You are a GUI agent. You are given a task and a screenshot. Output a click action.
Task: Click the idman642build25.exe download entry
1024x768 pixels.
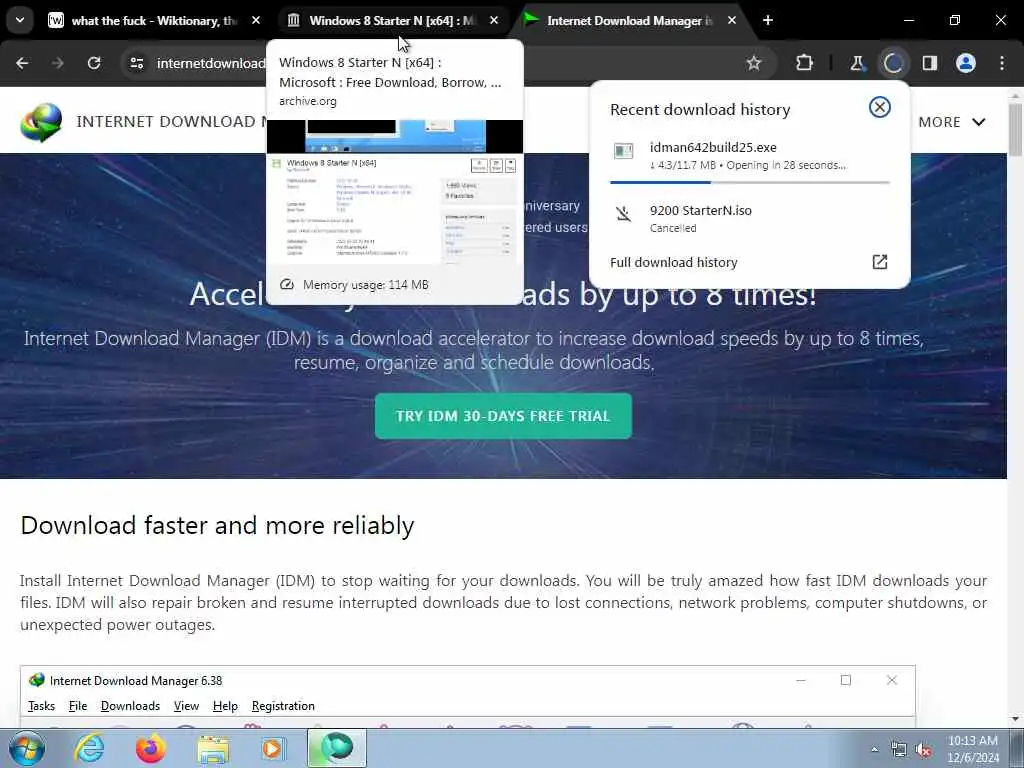[749, 156]
